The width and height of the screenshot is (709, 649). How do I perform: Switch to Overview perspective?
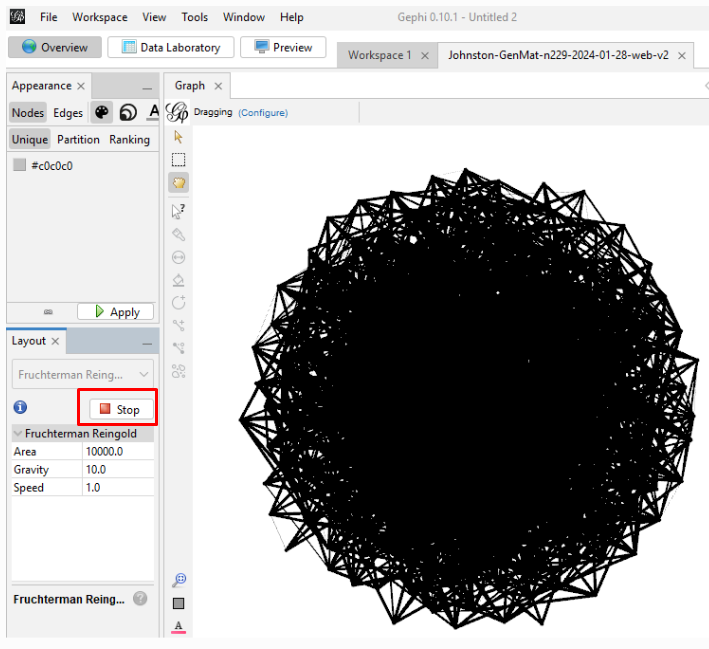55,47
